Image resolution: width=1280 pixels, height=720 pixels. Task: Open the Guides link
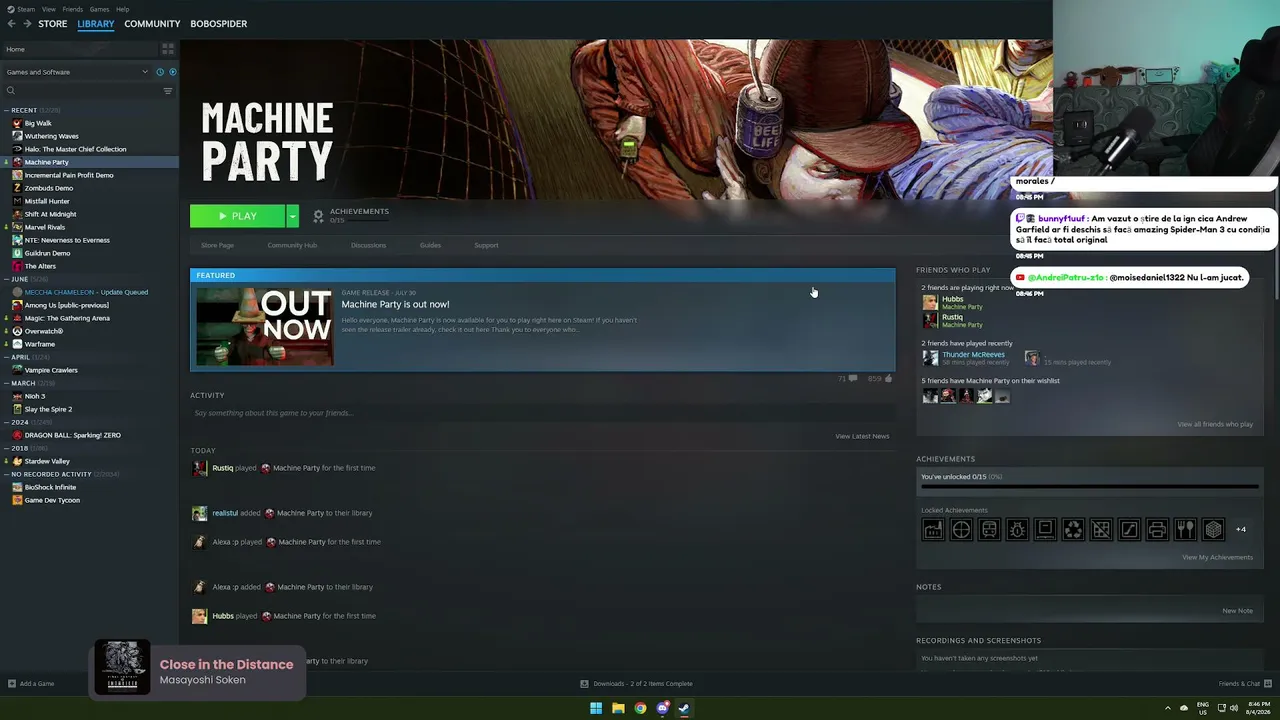pyautogui.click(x=430, y=245)
